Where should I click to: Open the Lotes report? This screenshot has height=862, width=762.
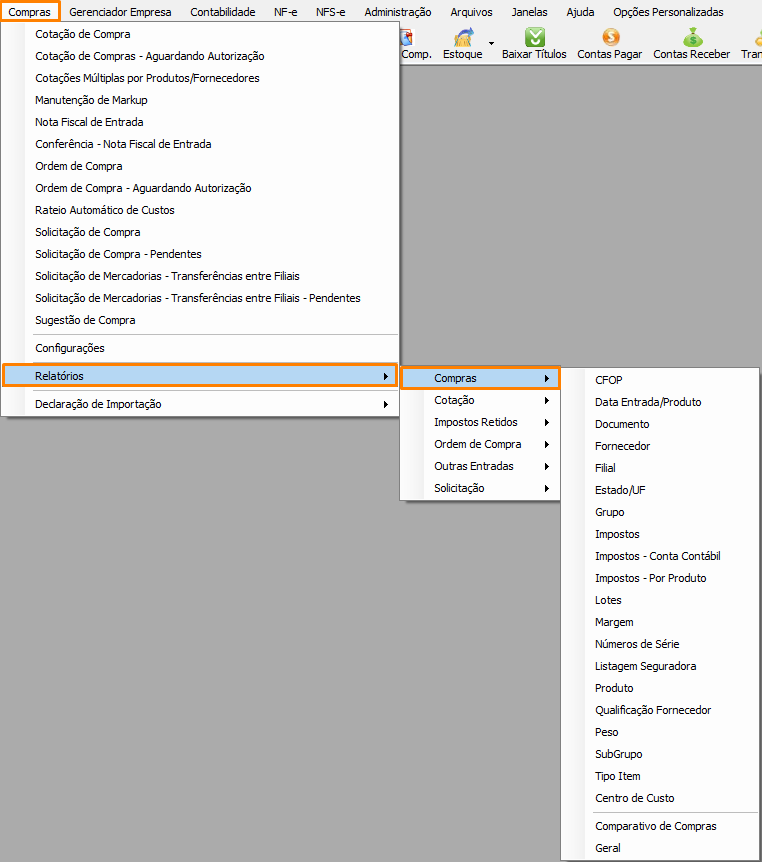click(660, 600)
